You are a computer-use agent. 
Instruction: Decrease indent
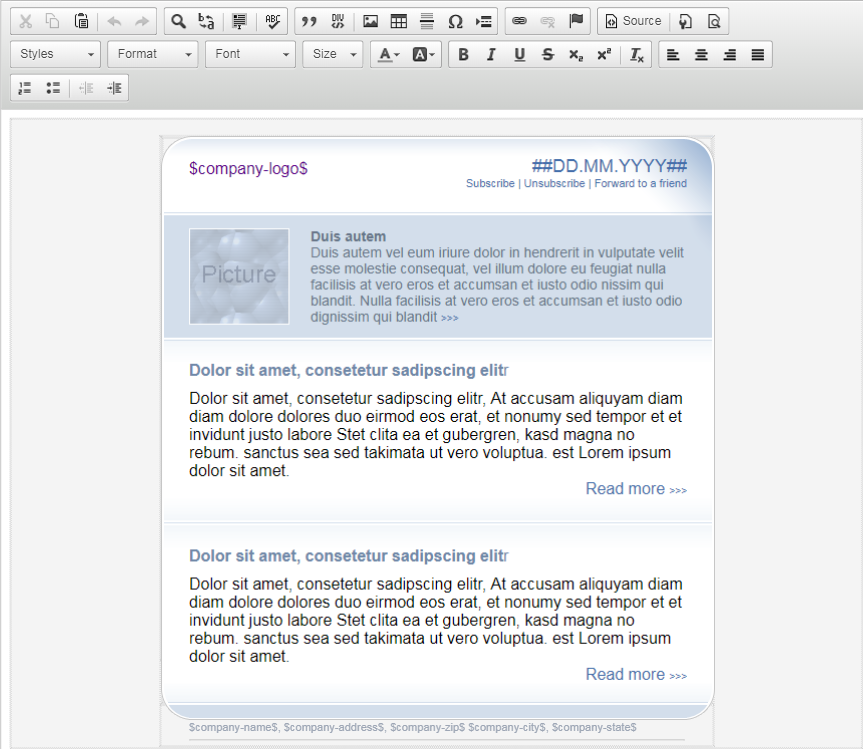click(86, 88)
